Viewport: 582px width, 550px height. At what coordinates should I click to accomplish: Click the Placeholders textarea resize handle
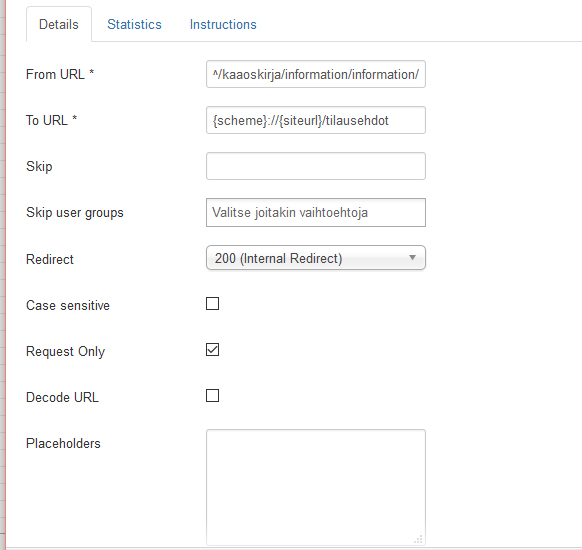tap(419, 539)
